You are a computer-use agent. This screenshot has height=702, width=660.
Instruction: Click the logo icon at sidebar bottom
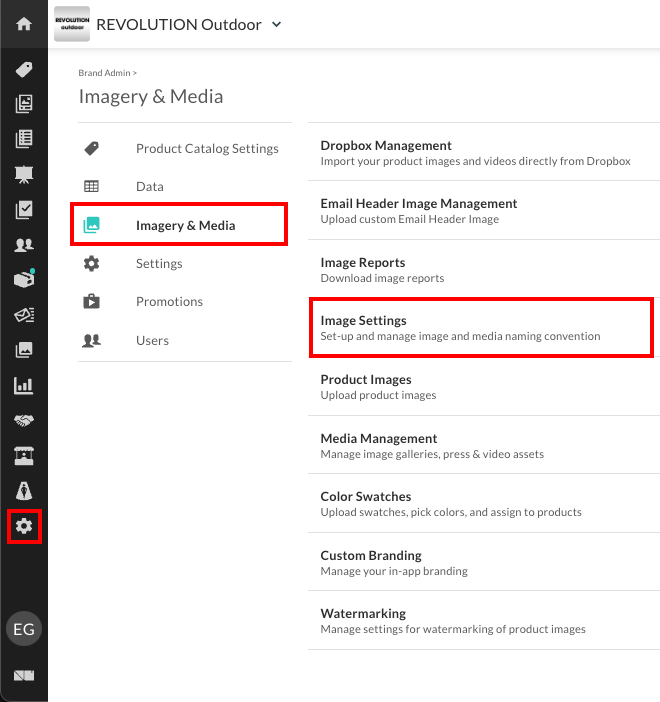point(24,675)
